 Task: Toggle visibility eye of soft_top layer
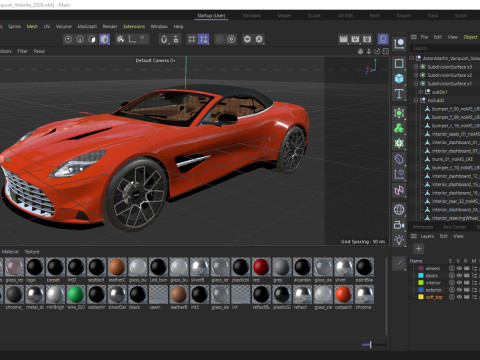pyautogui.click(x=459, y=297)
